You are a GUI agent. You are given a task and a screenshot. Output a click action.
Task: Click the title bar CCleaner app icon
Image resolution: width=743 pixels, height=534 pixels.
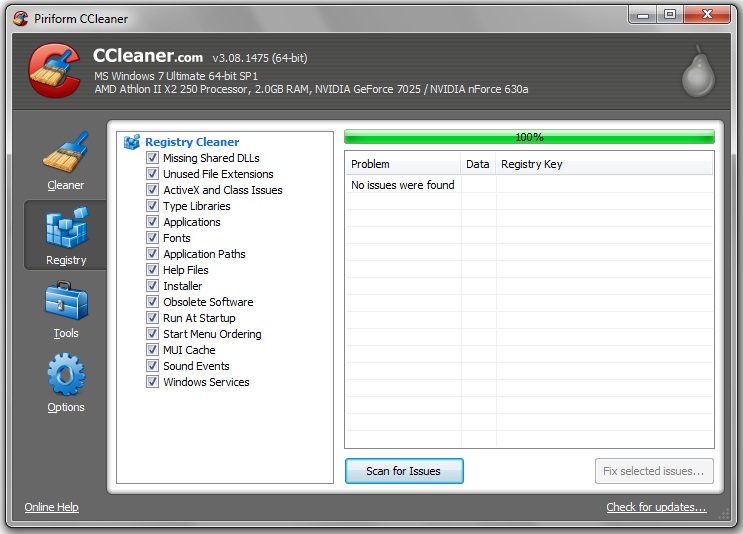coord(20,18)
